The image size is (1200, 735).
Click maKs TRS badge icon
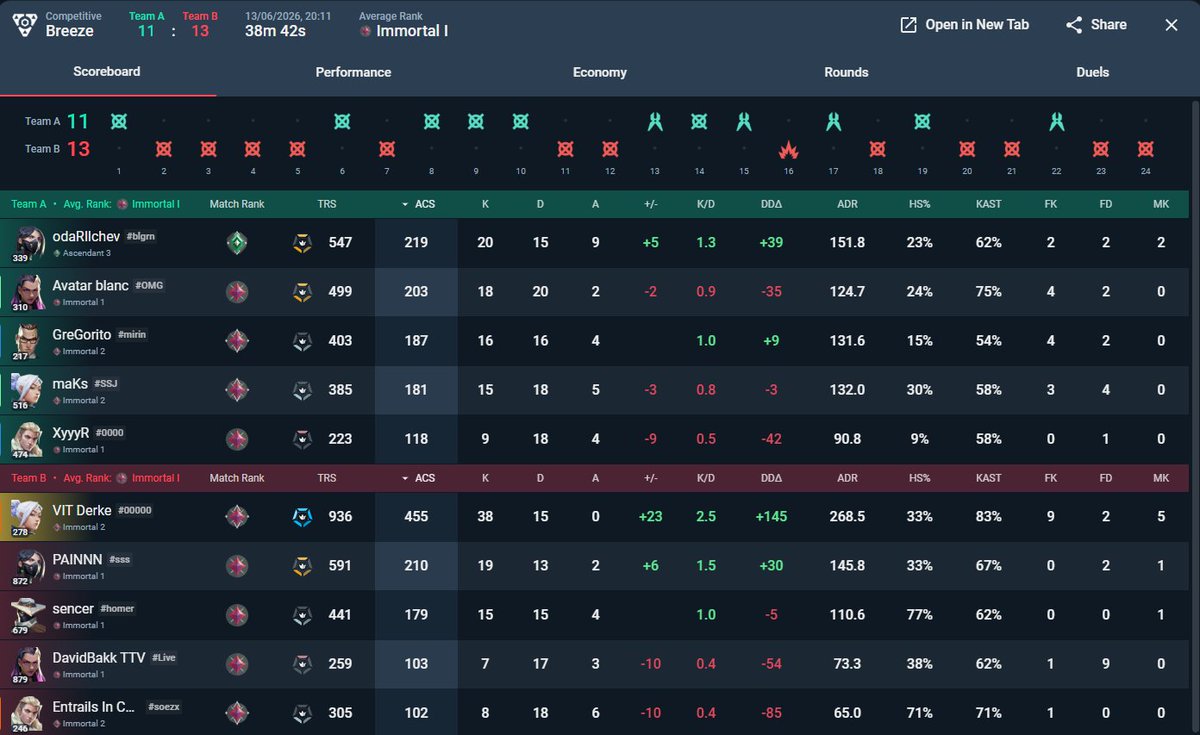(x=301, y=390)
